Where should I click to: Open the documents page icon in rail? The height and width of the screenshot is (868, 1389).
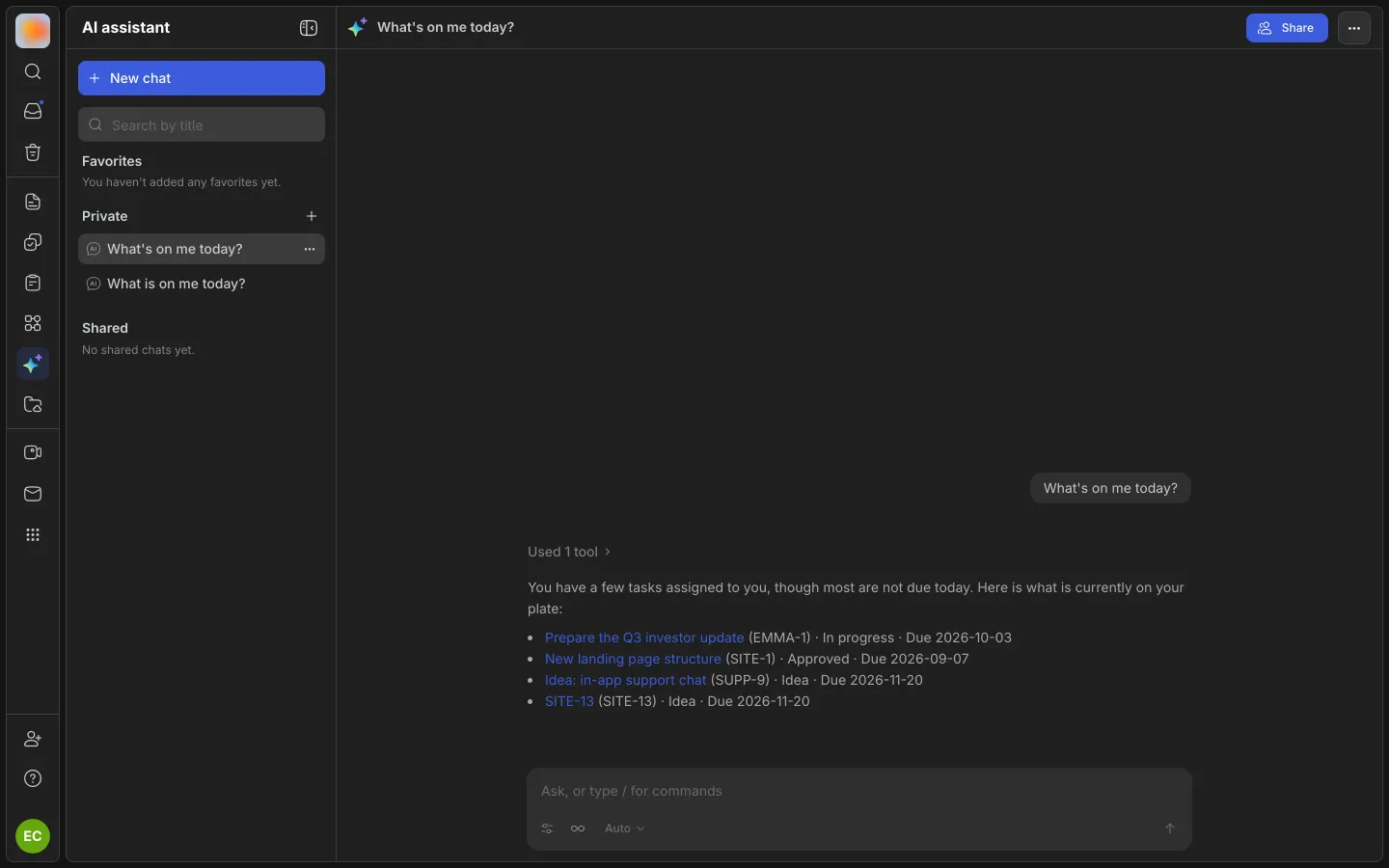[33, 202]
